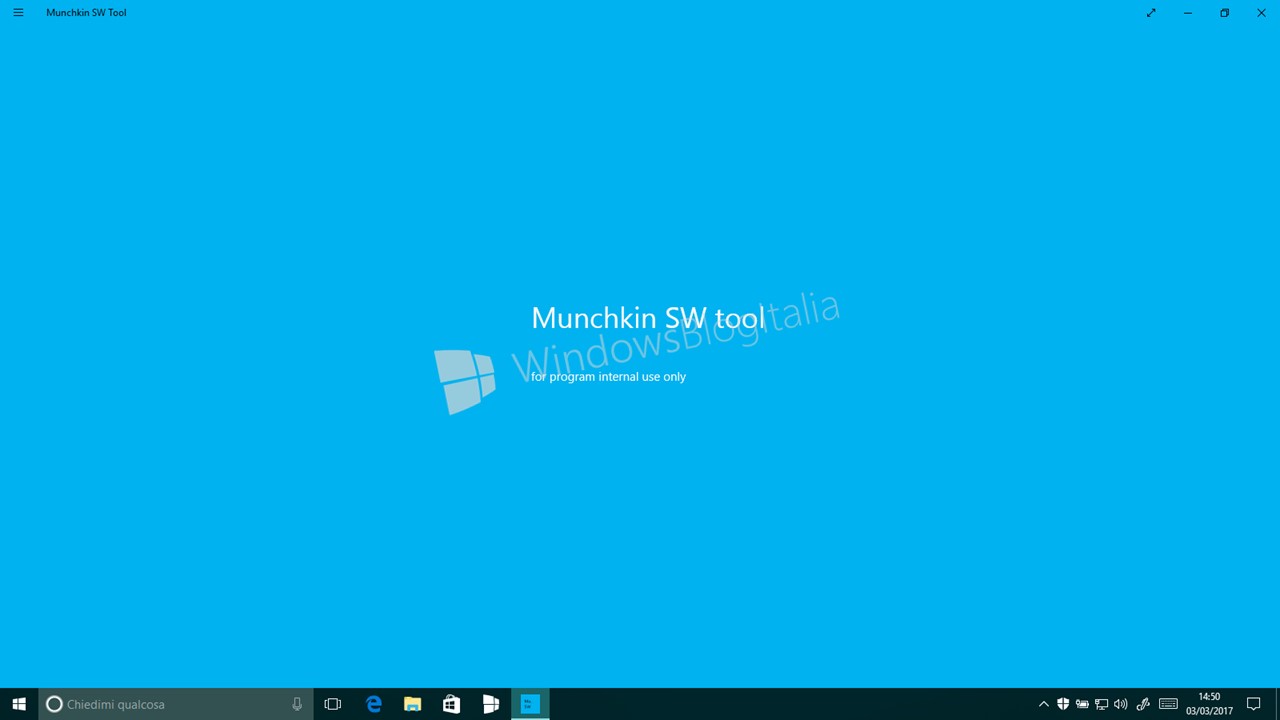1280x720 pixels.
Task: Click the 'for program internal use only' text
Action: point(608,377)
